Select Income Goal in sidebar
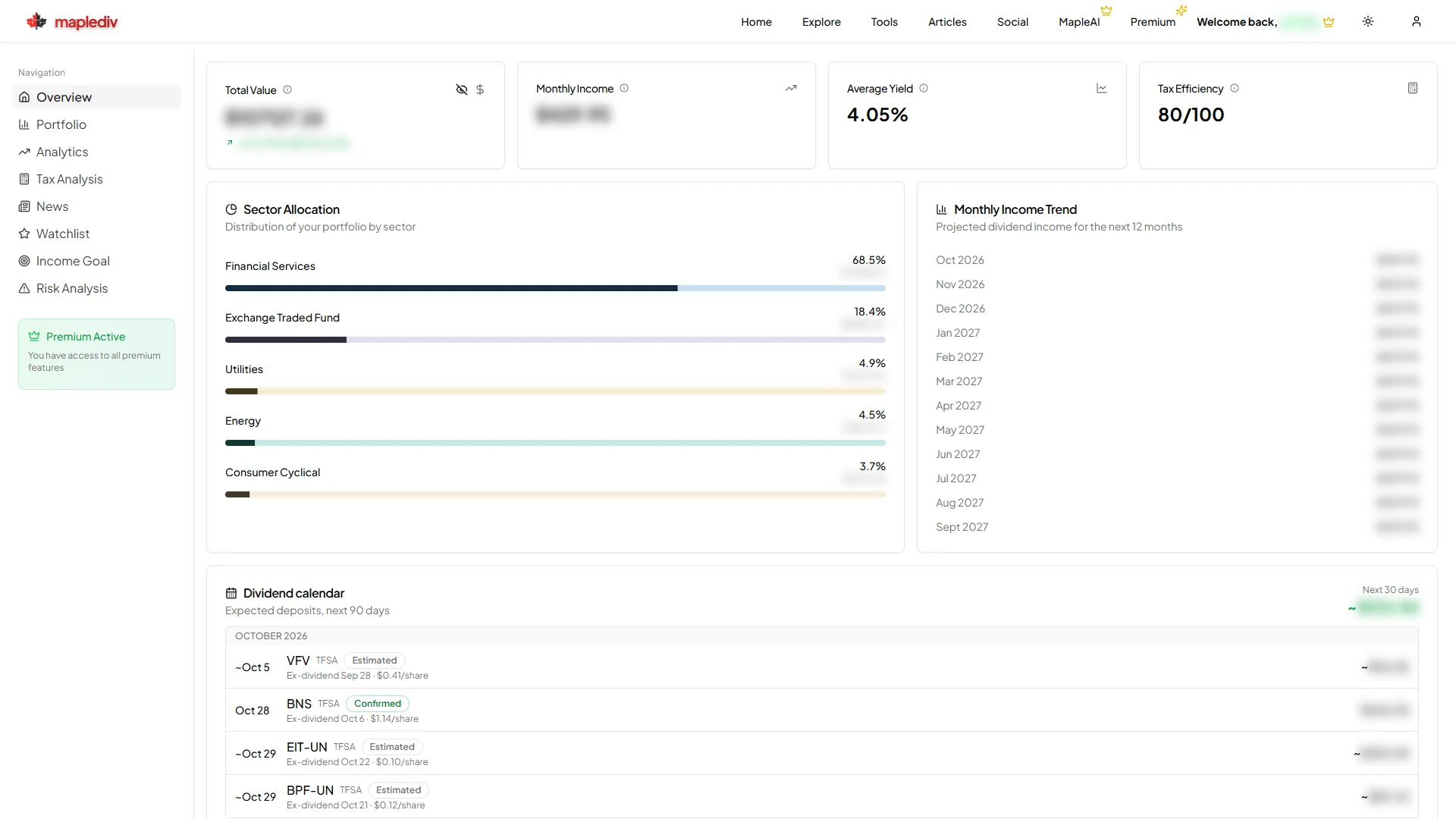This screenshot has width=1456, height=819. coord(96,261)
